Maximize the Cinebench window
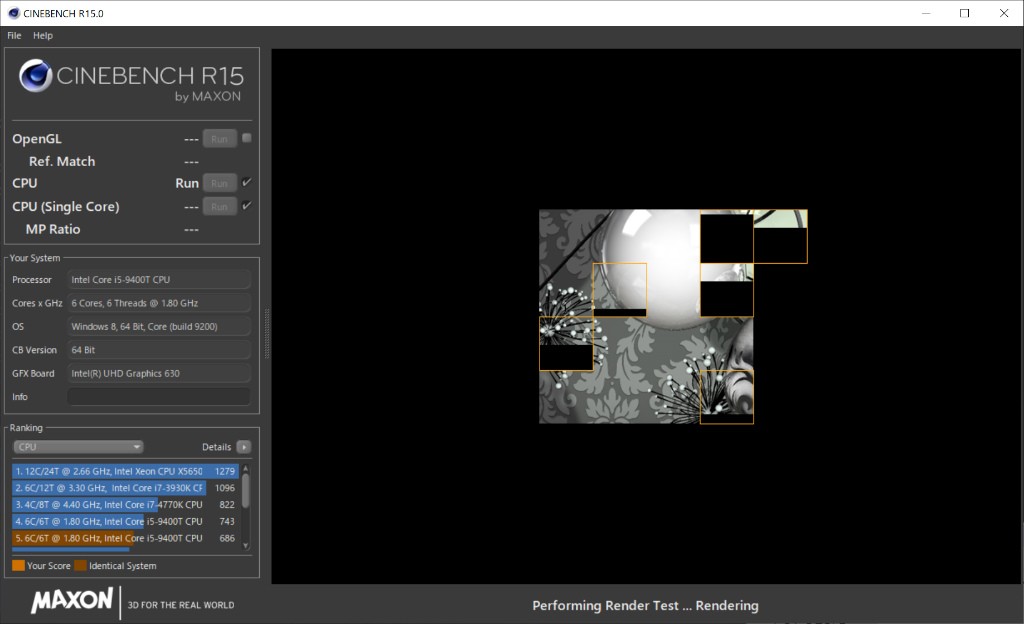The image size is (1024, 624). (x=964, y=13)
